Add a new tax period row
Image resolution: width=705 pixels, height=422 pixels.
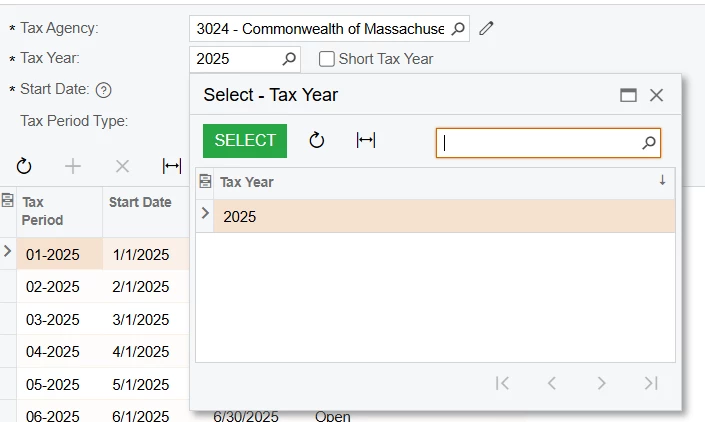[73, 166]
